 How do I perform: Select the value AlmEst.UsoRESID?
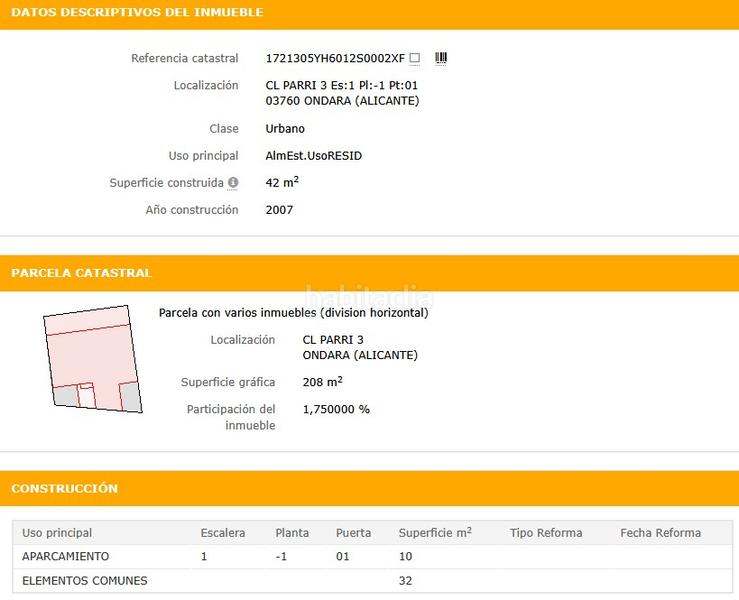(313, 156)
